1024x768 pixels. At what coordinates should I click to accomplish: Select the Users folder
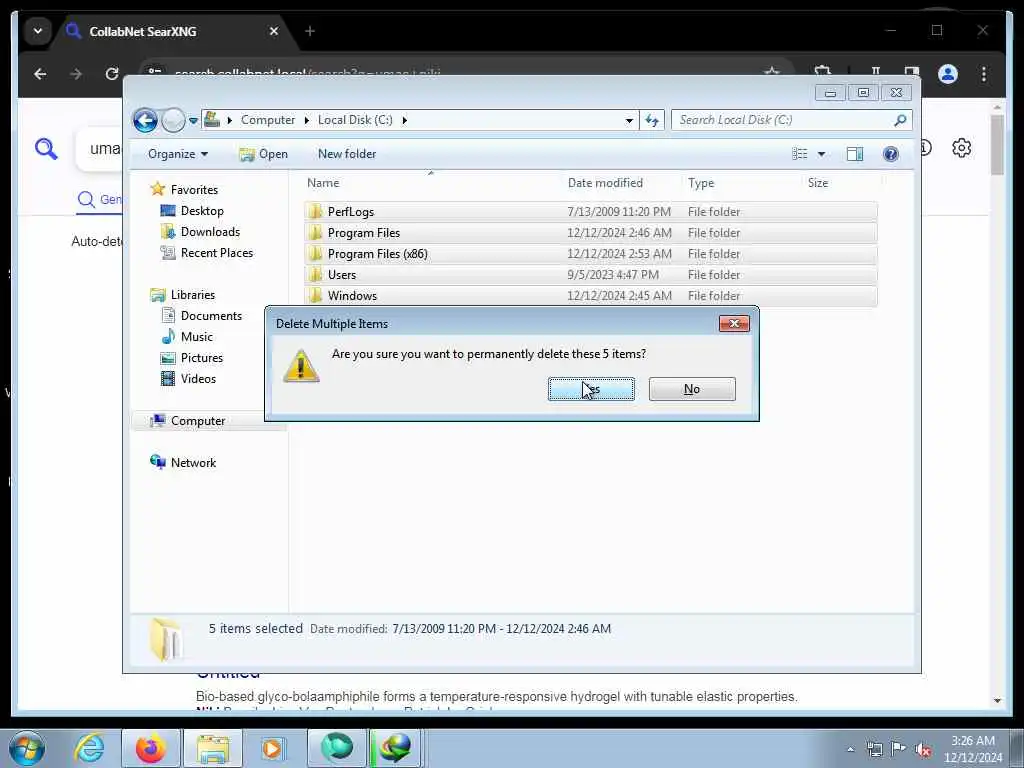click(590, 274)
